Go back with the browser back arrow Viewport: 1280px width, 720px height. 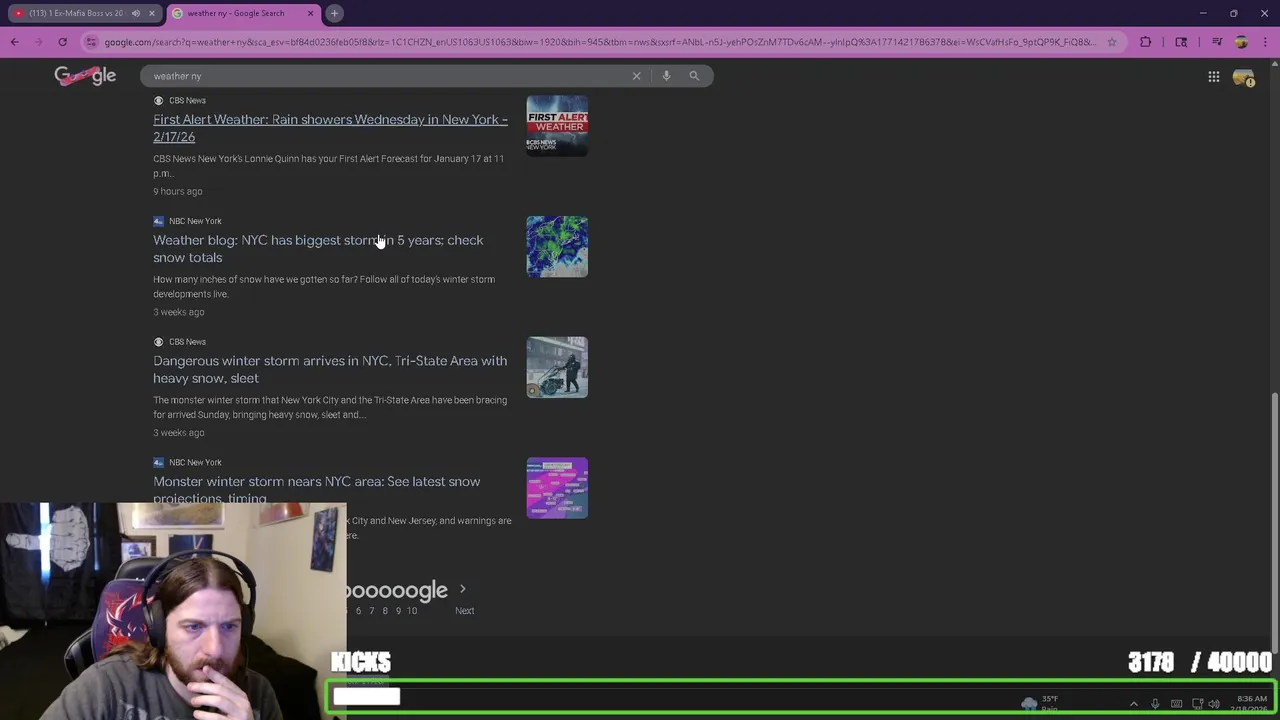point(14,42)
